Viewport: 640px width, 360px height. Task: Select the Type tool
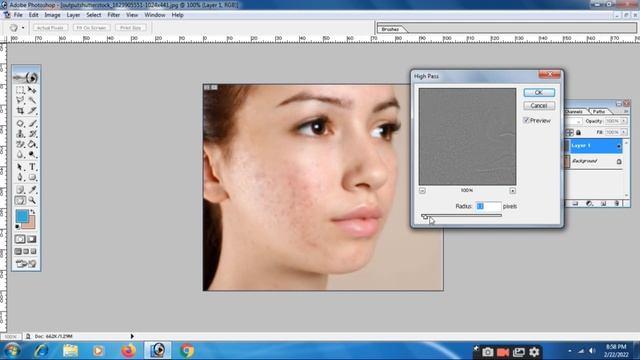32,167
